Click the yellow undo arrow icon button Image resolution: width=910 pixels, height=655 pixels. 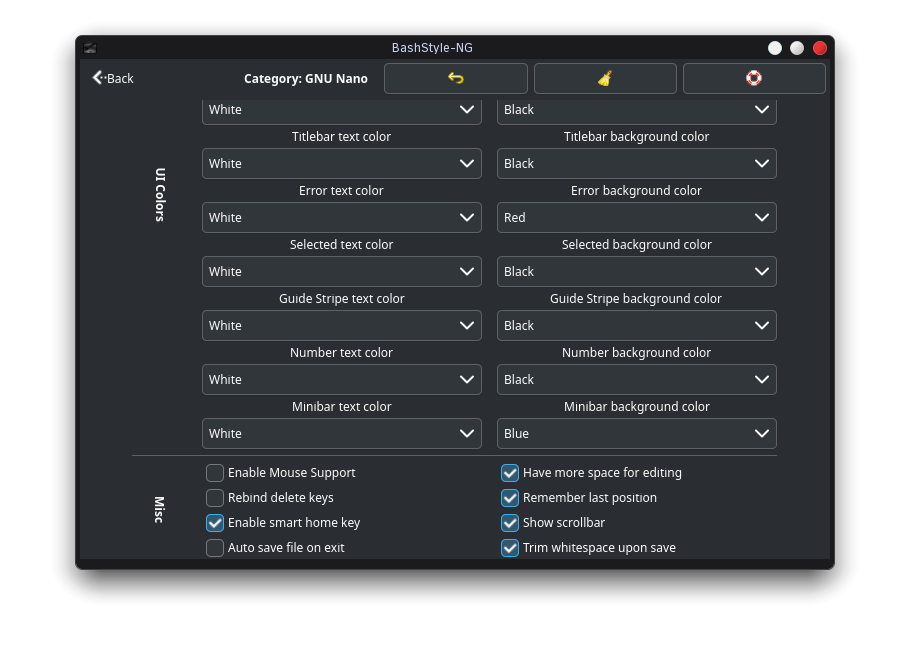456,78
